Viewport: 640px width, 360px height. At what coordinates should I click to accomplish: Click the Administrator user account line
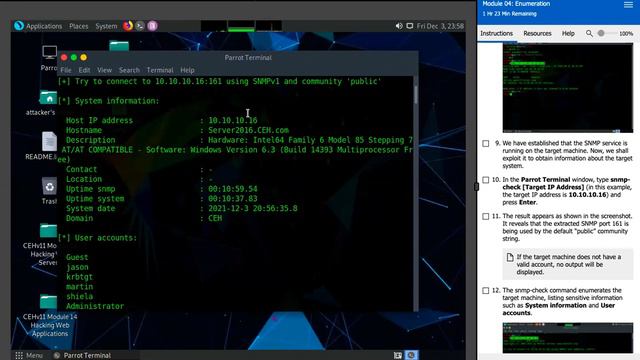(x=95, y=306)
